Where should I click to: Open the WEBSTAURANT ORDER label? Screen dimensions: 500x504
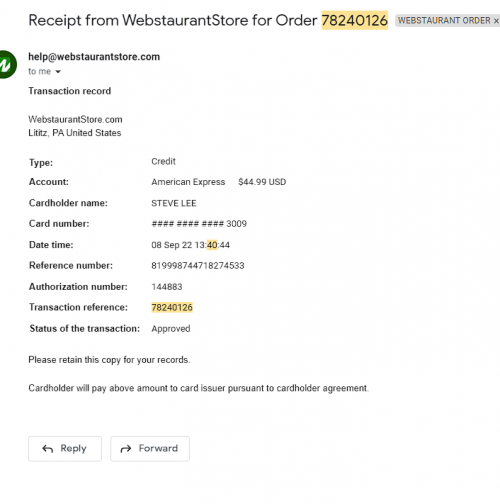tap(444, 21)
